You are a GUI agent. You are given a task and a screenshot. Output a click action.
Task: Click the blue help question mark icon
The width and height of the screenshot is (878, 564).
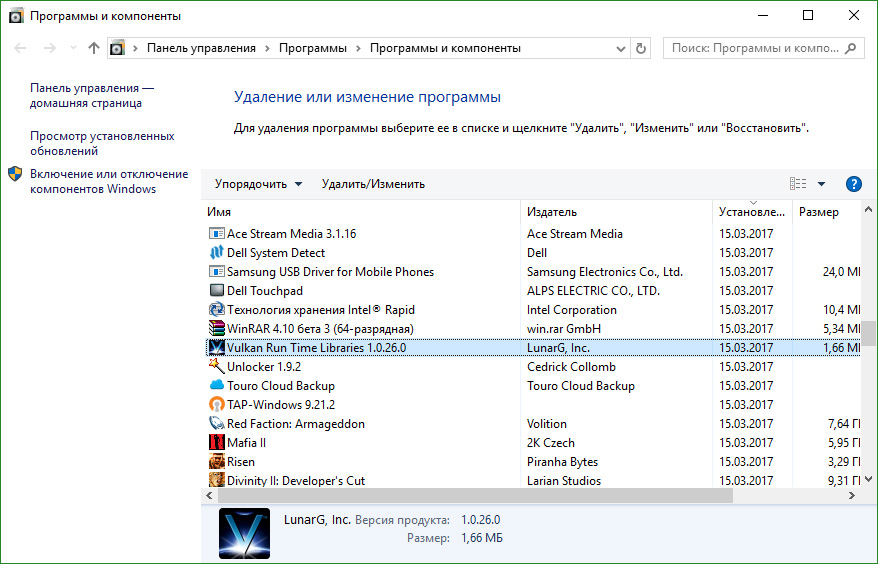click(x=853, y=184)
